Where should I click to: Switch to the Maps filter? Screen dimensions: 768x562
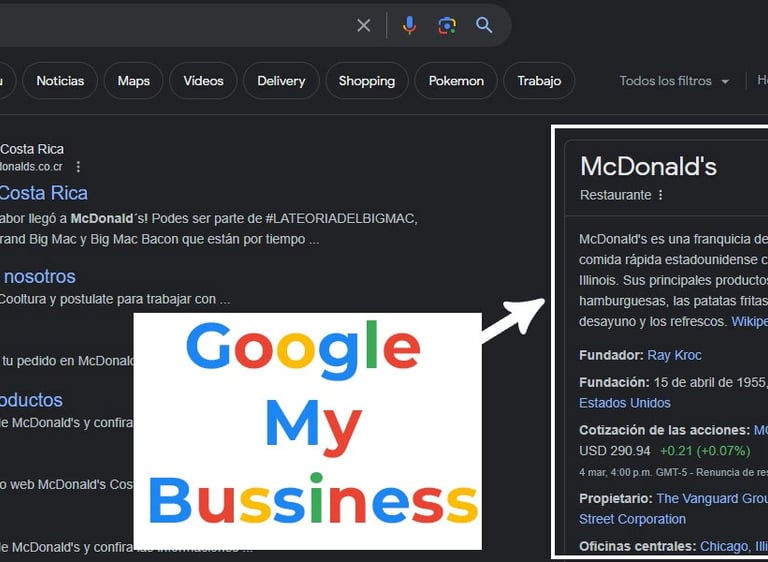(x=133, y=81)
